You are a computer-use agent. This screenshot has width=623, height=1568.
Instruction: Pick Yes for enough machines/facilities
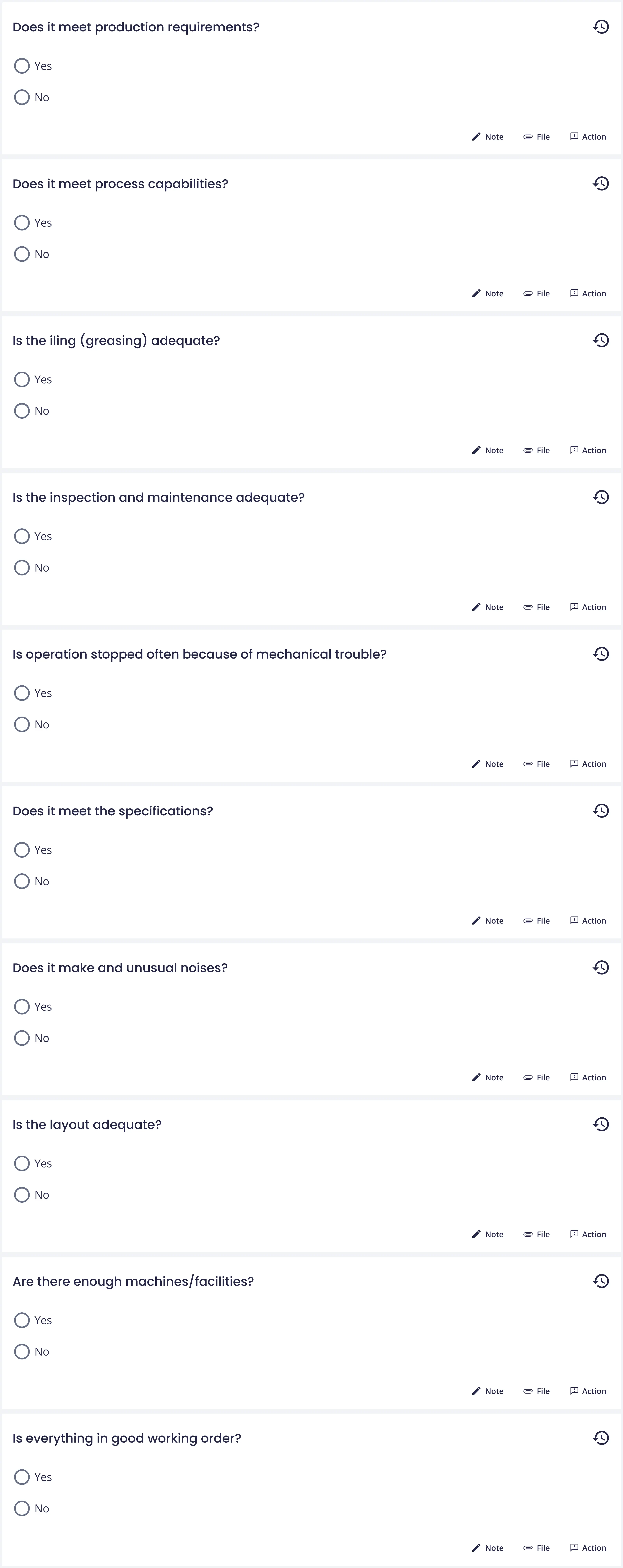point(22,1320)
